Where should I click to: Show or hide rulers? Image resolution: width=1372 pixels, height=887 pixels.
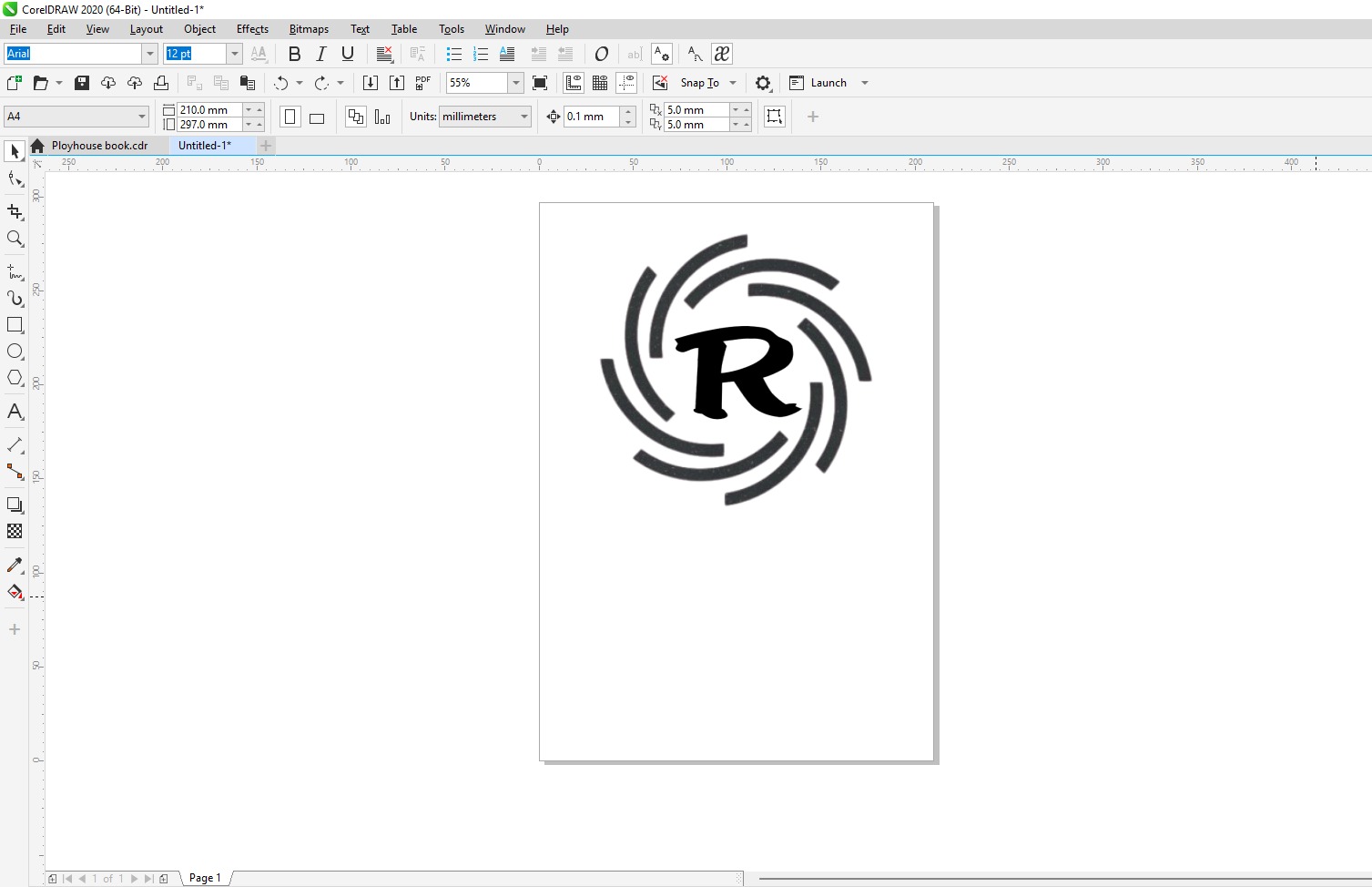[574, 83]
